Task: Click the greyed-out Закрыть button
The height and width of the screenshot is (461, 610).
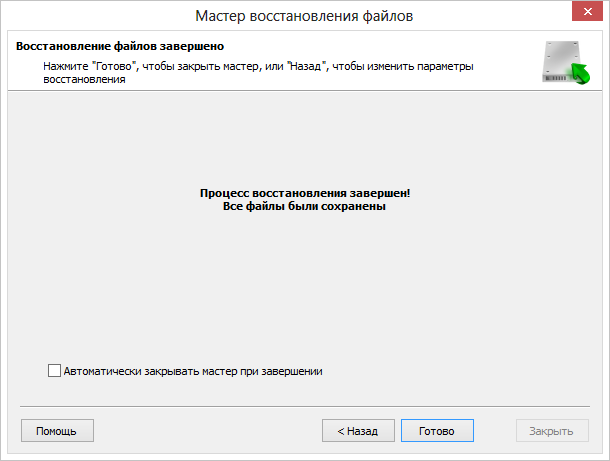Action: (x=552, y=431)
